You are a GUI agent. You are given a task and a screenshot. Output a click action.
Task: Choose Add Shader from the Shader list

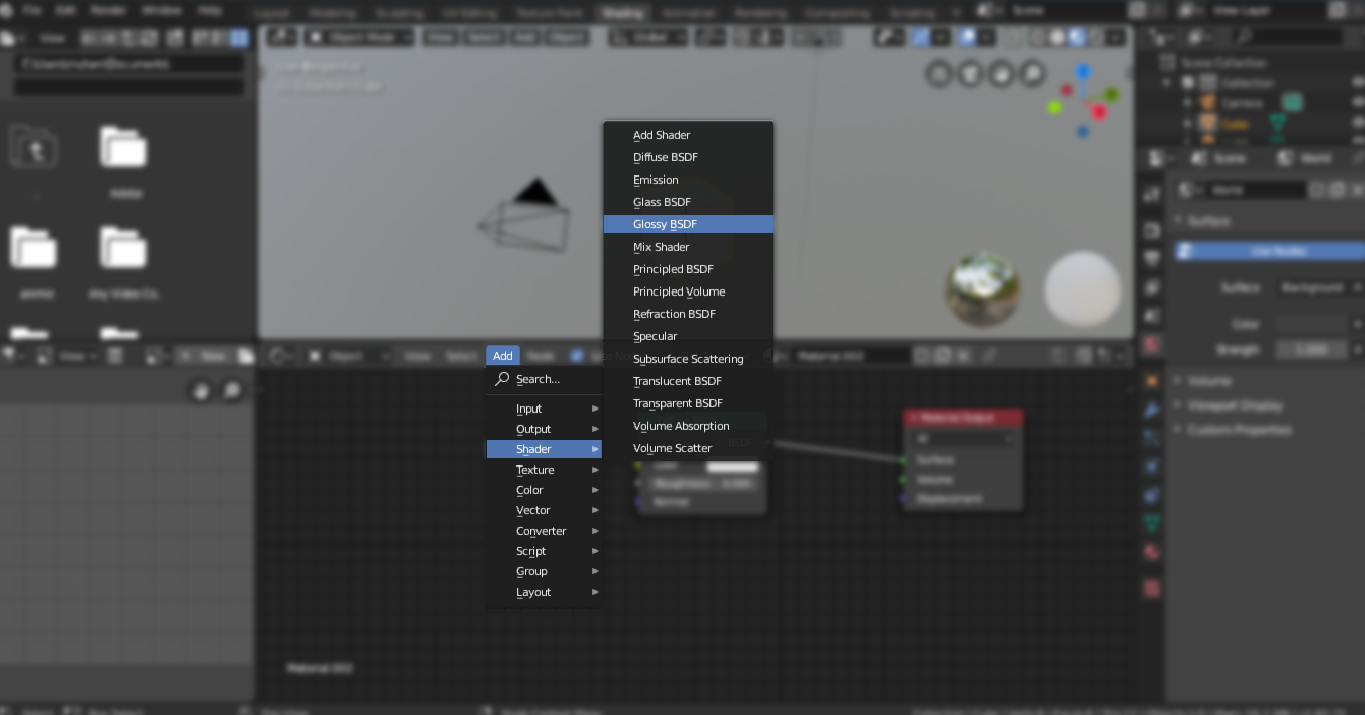(688, 135)
